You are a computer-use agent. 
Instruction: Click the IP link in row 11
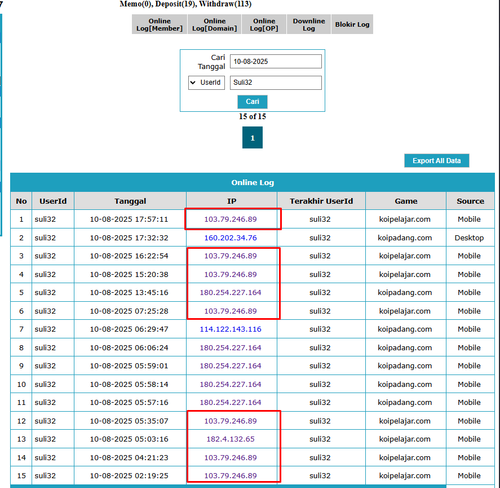point(231,402)
